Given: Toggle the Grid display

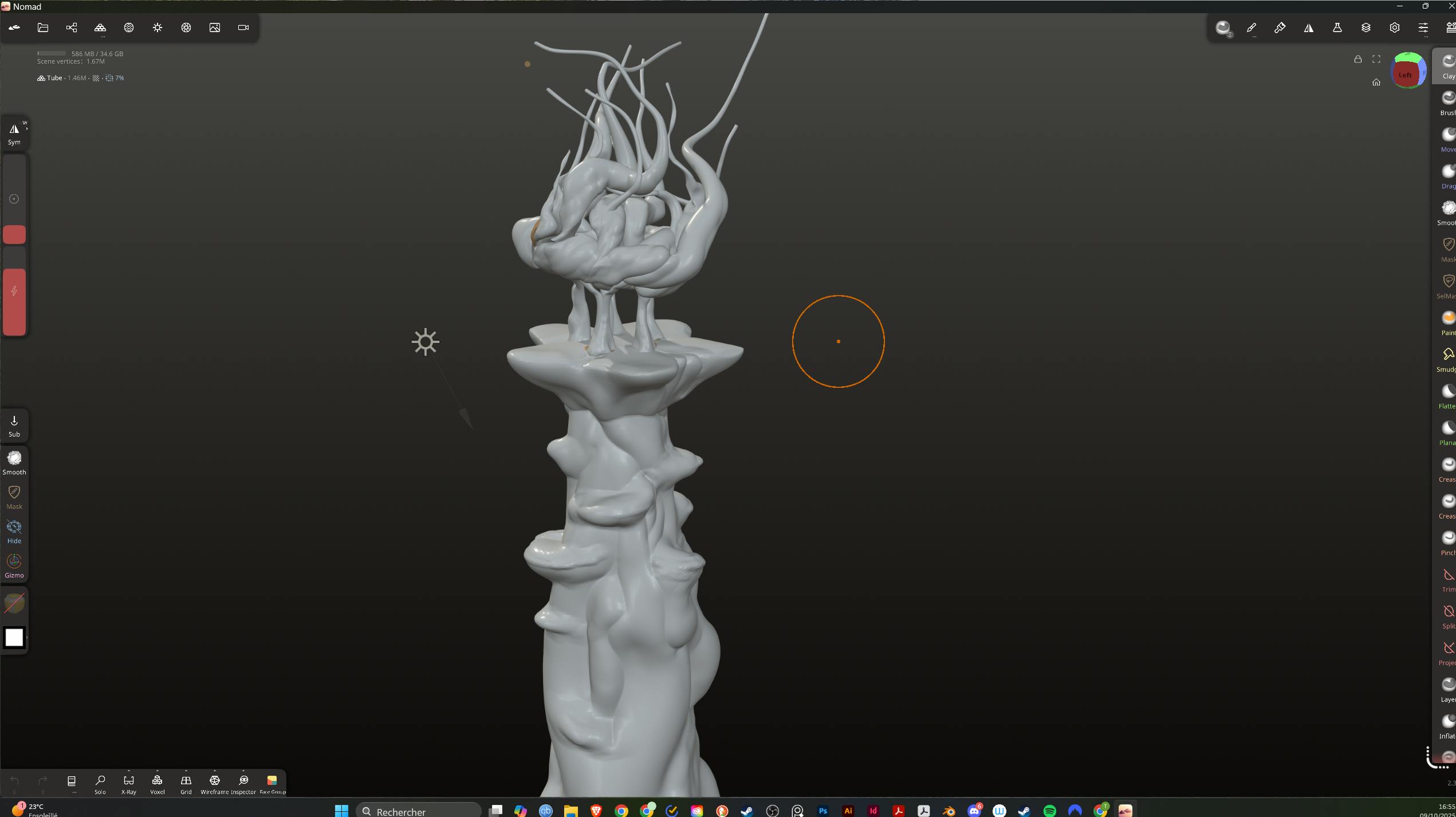Looking at the screenshot, I should [186, 783].
